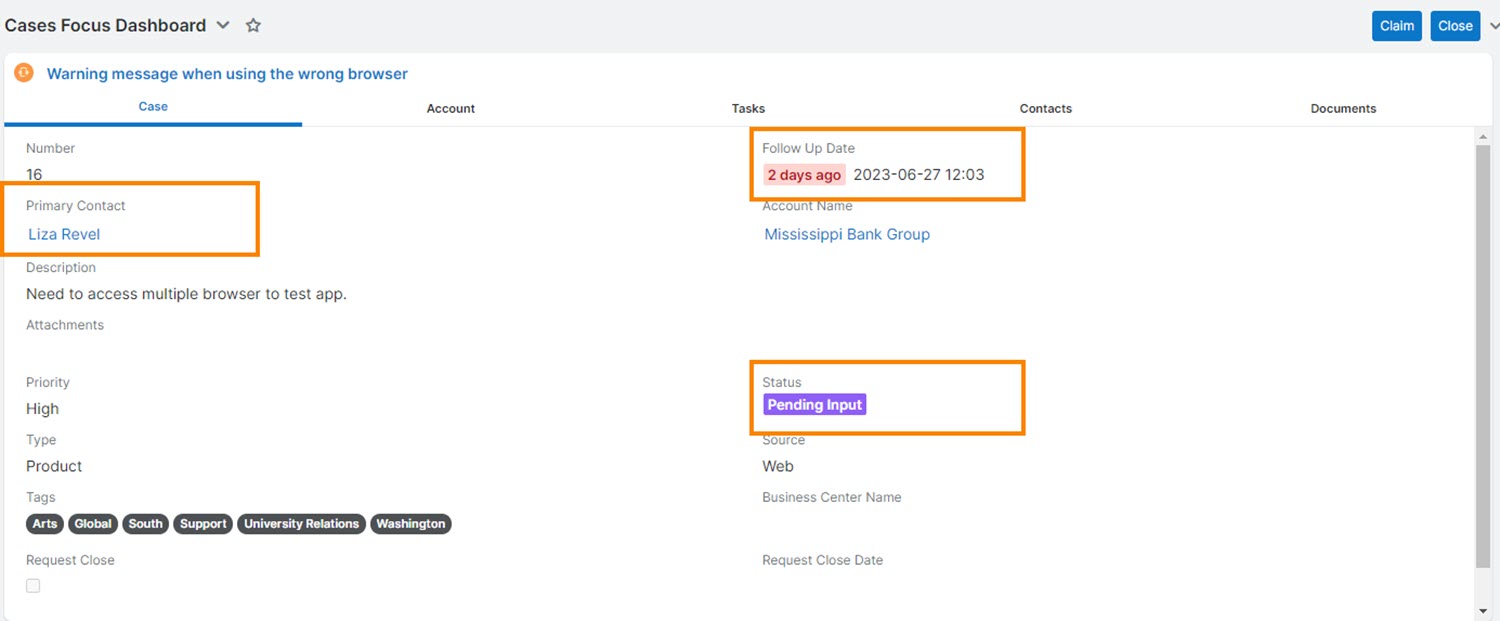Switch to the Account tab
The width and height of the screenshot is (1500, 621).
(450, 108)
